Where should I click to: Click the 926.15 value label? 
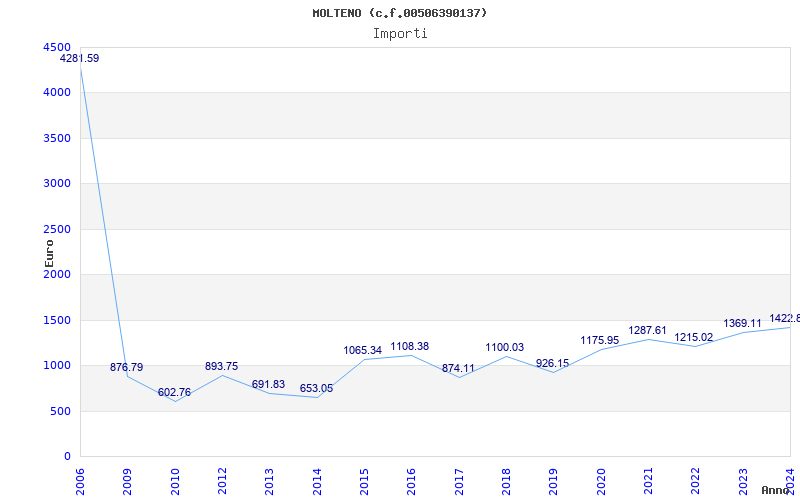pyautogui.click(x=553, y=363)
